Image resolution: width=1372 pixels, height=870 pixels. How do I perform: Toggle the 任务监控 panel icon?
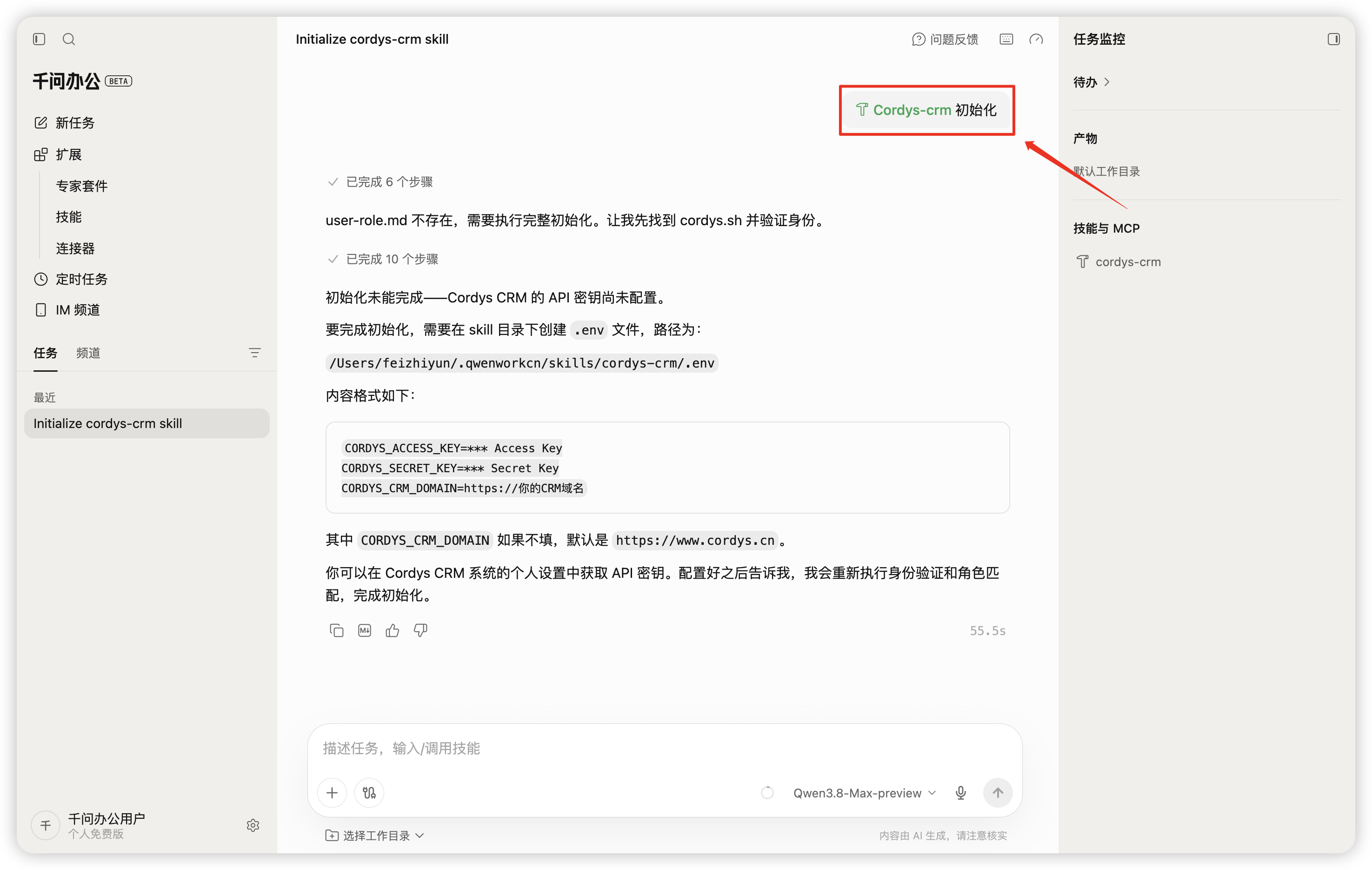click(1333, 39)
